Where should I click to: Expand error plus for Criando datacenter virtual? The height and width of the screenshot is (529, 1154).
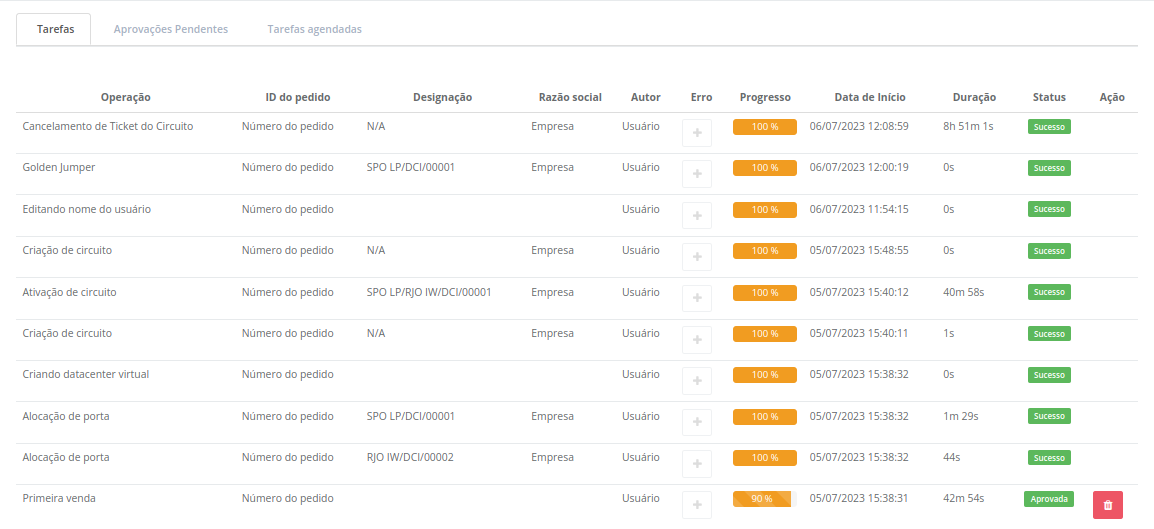[x=697, y=382]
